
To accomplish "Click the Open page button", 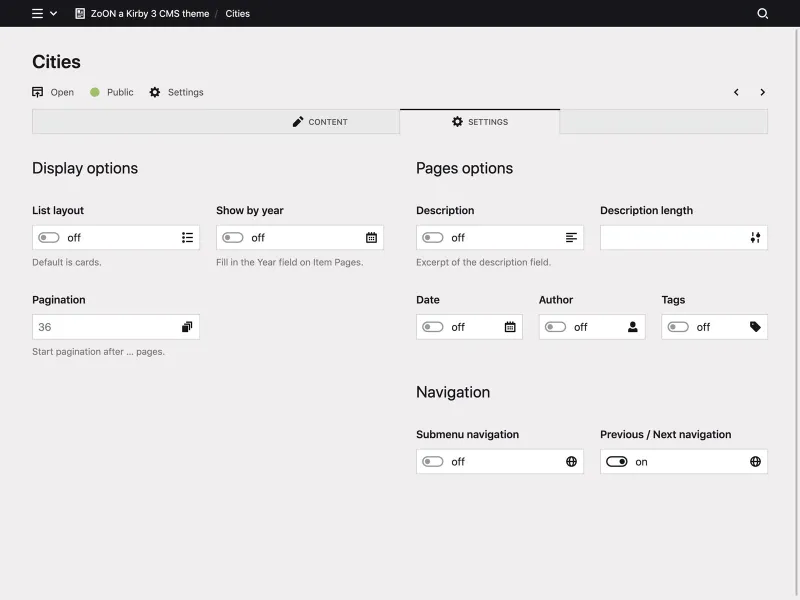I will pyautogui.click(x=52, y=92).
